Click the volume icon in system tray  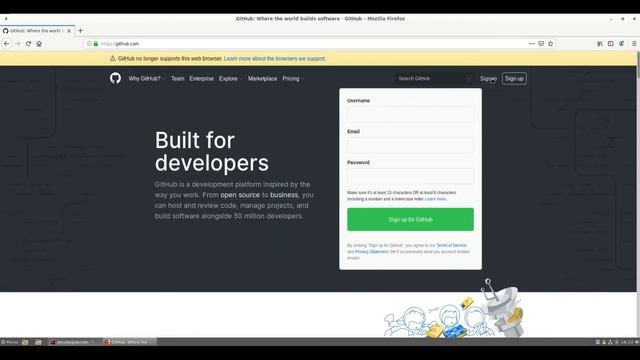tap(637, 342)
